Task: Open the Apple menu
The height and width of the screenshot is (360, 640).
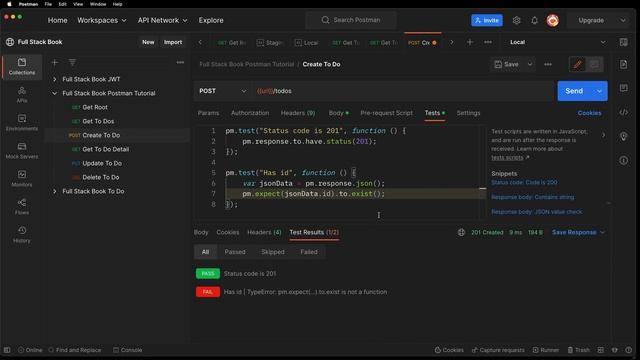Action: click(9, 4)
